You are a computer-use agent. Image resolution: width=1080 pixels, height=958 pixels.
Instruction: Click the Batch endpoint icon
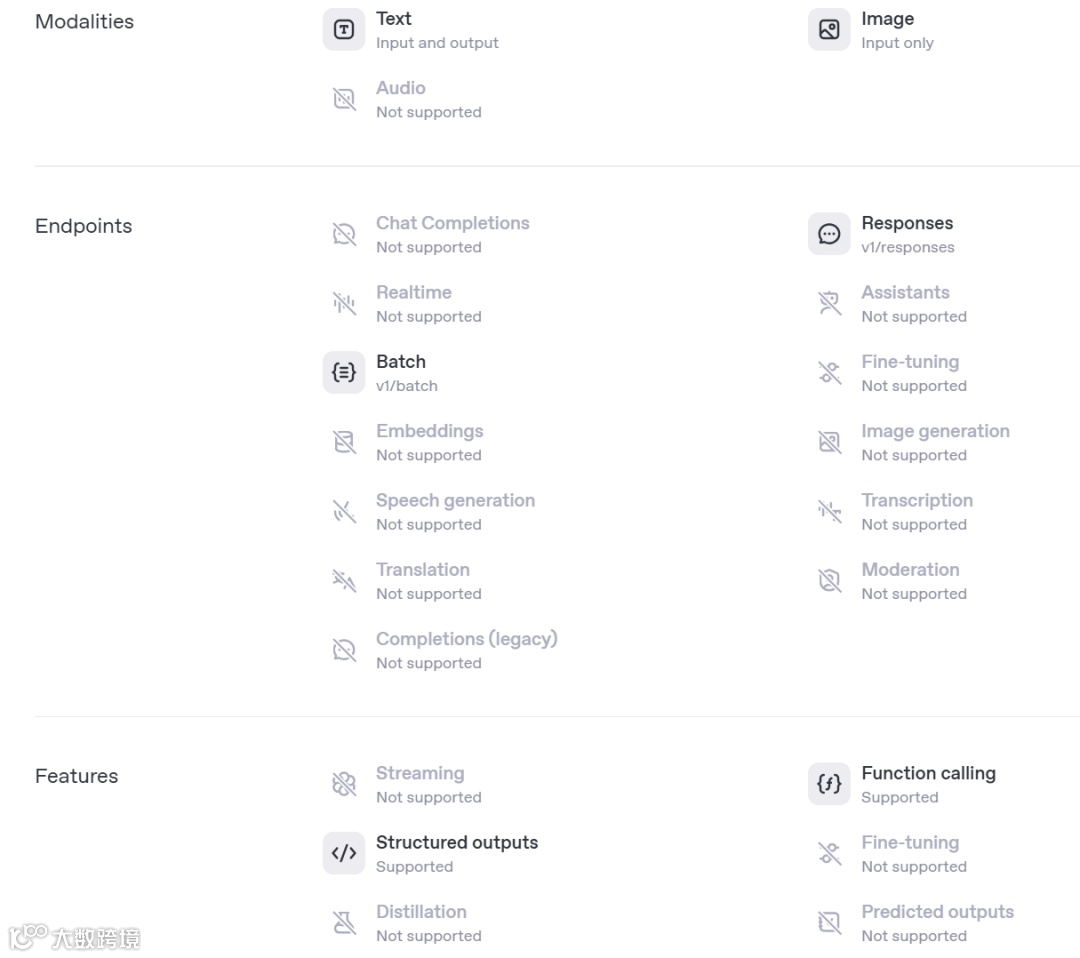tap(344, 373)
